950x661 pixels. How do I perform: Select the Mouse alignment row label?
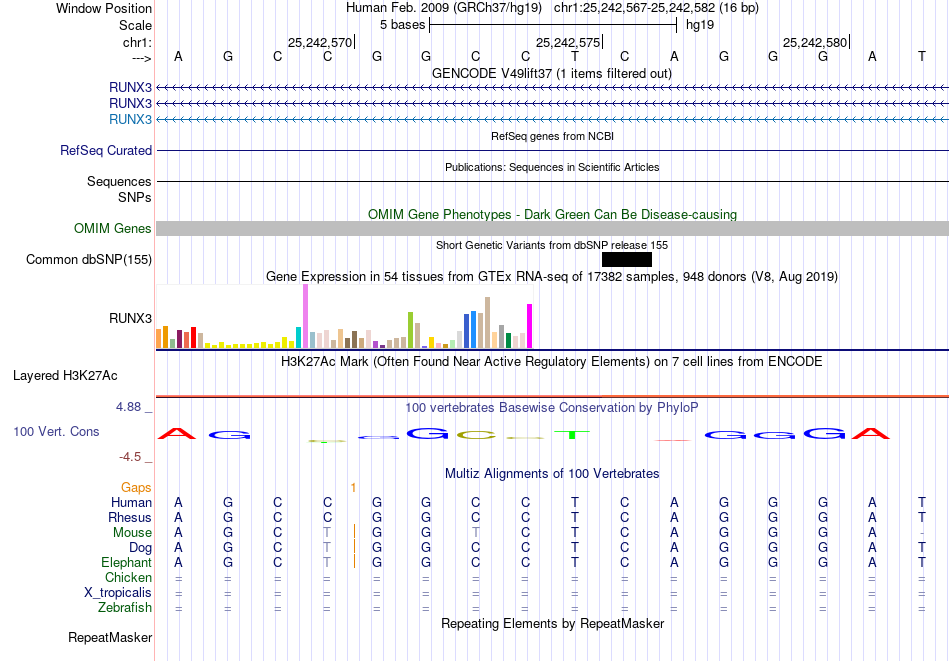[133, 533]
